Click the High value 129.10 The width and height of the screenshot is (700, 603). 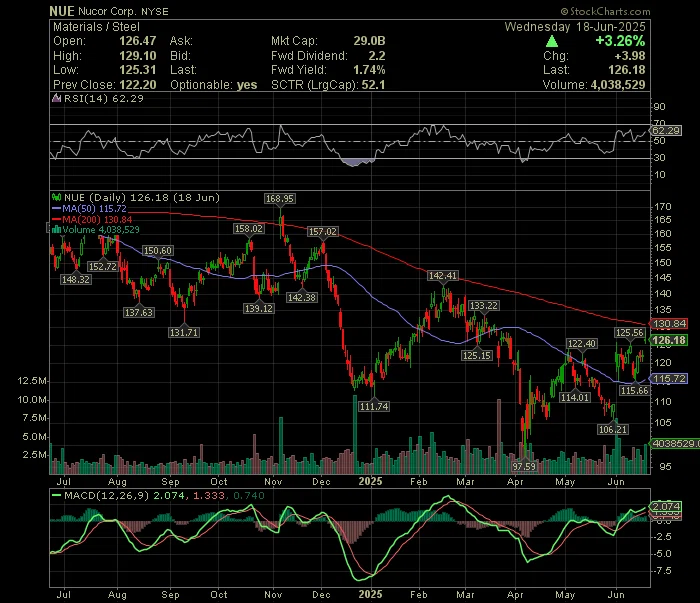click(138, 56)
